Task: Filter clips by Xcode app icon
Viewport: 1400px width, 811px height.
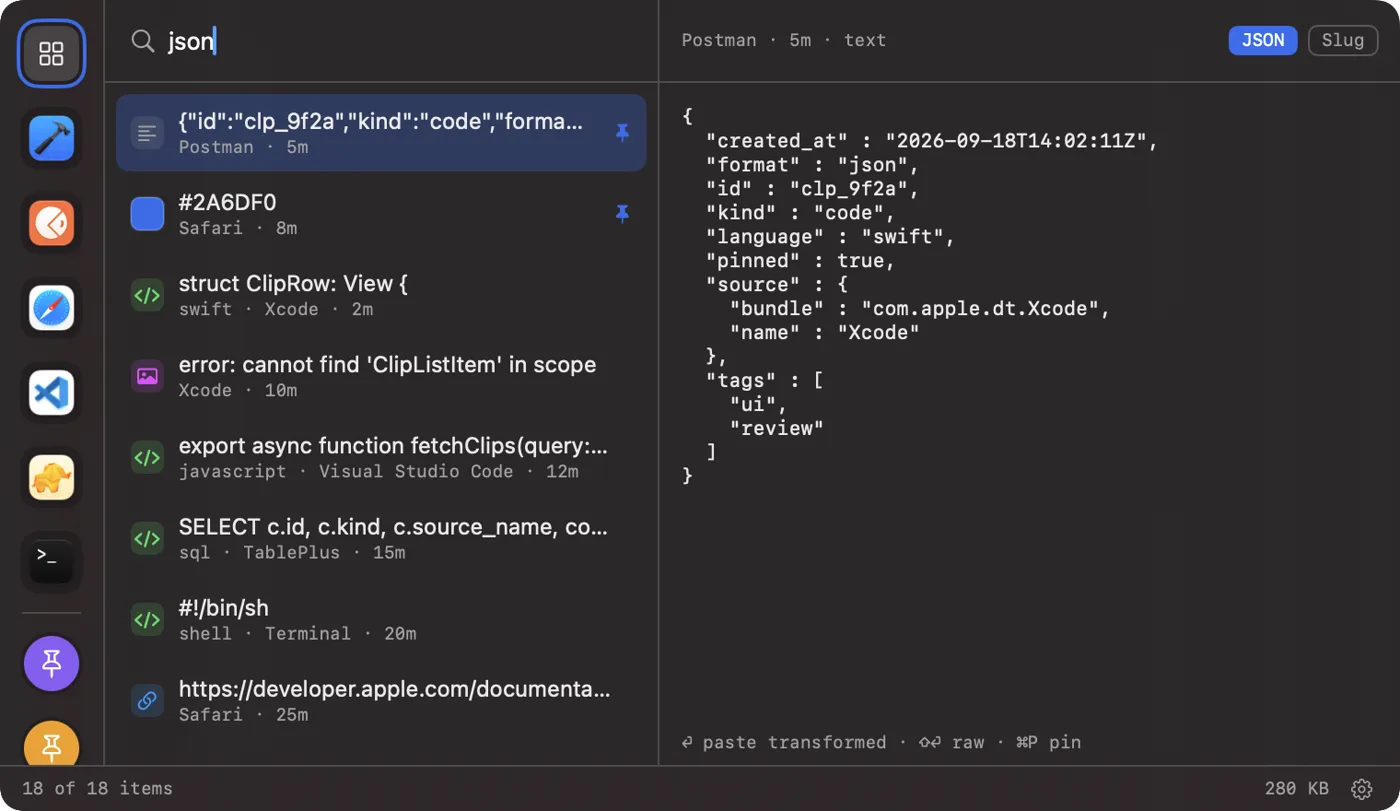Action: (52, 139)
